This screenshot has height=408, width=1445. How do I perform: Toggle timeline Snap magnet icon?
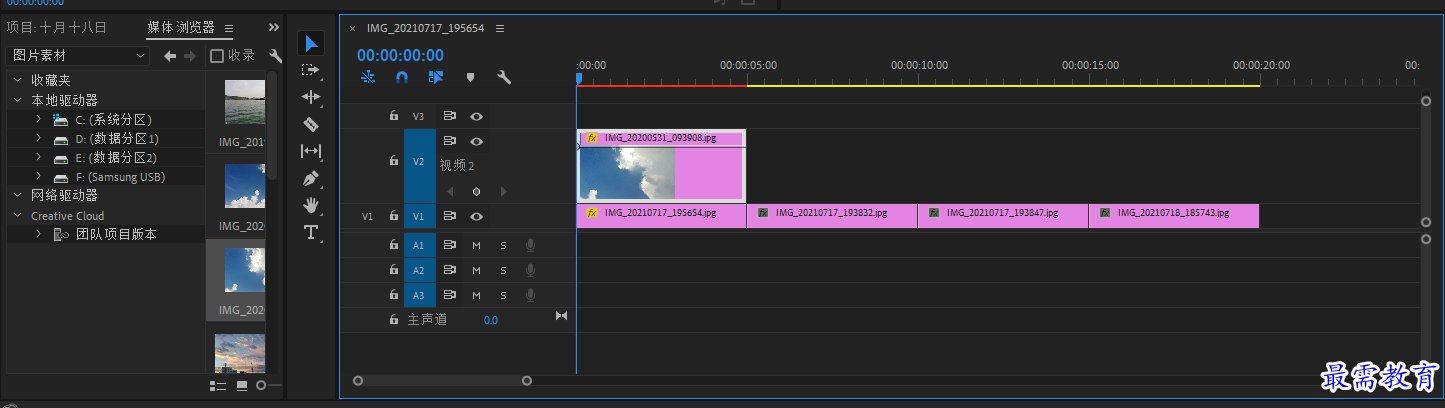(x=402, y=76)
